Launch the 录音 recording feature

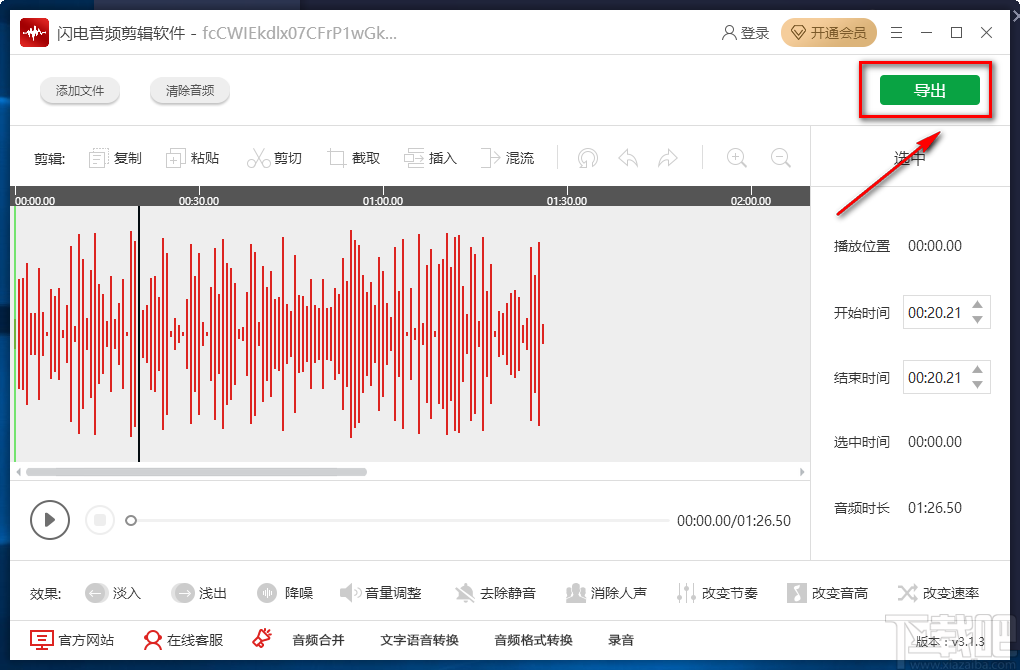pyautogui.click(x=620, y=639)
